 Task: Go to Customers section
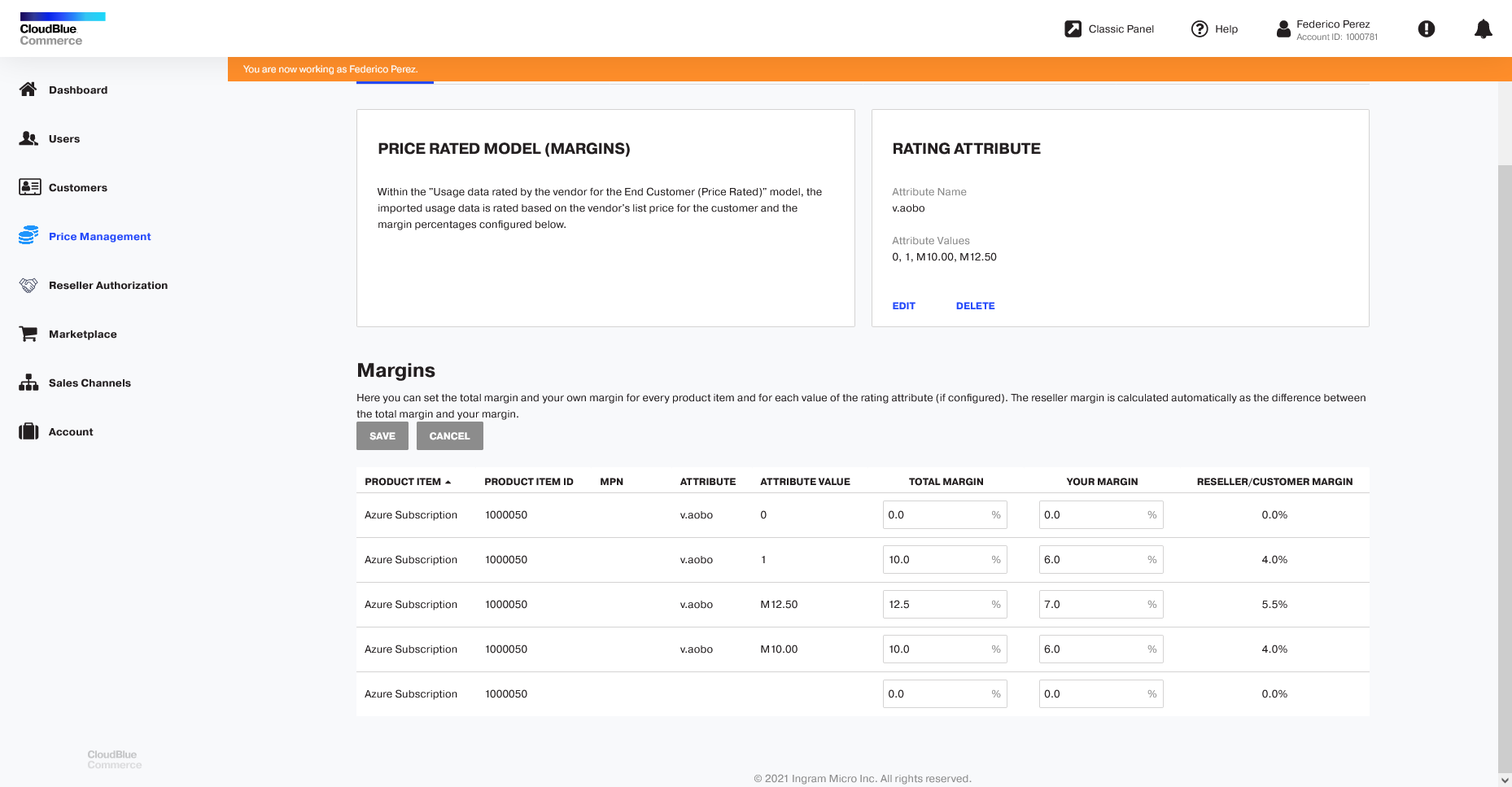(x=78, y=187)
